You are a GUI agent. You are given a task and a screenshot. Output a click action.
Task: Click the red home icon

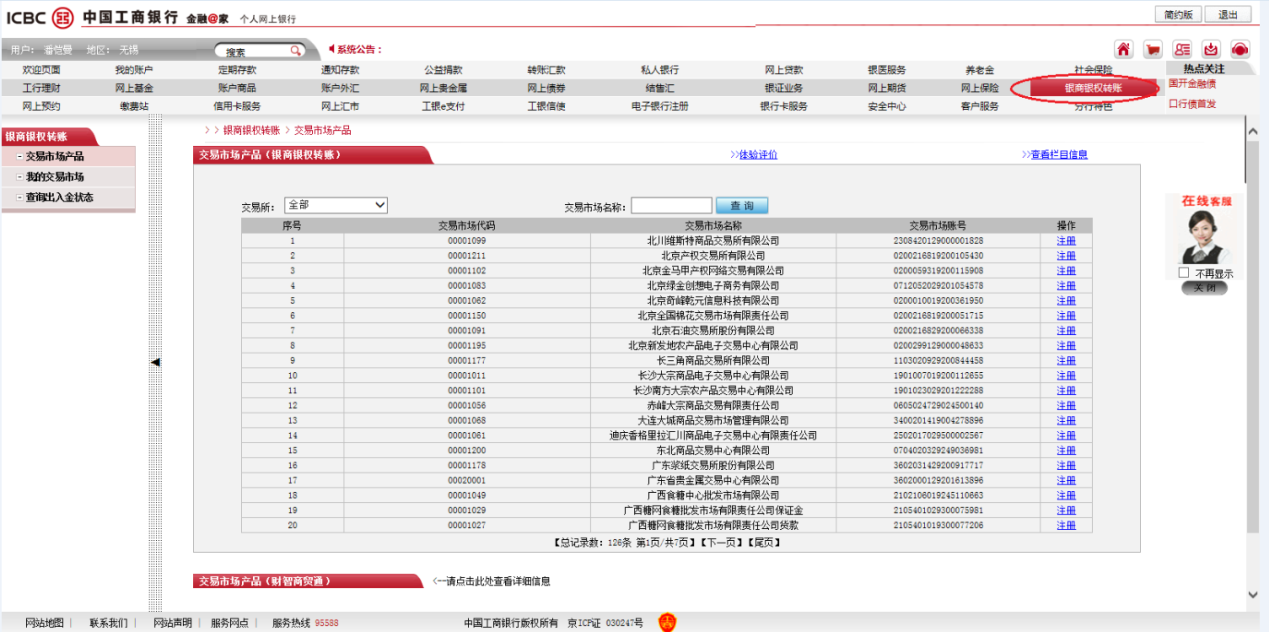[x=1124, y=49]
